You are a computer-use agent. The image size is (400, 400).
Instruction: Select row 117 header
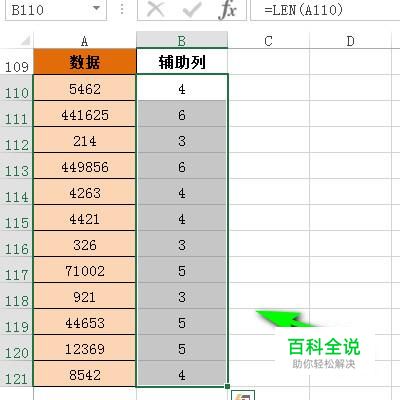coord(16,270)
